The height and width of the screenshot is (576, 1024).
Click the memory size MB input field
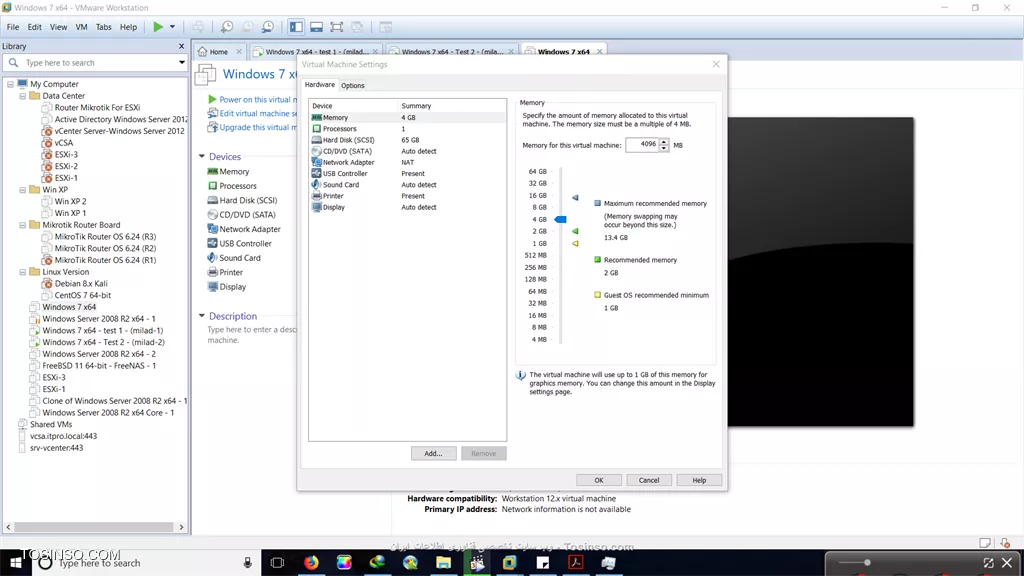642,145
